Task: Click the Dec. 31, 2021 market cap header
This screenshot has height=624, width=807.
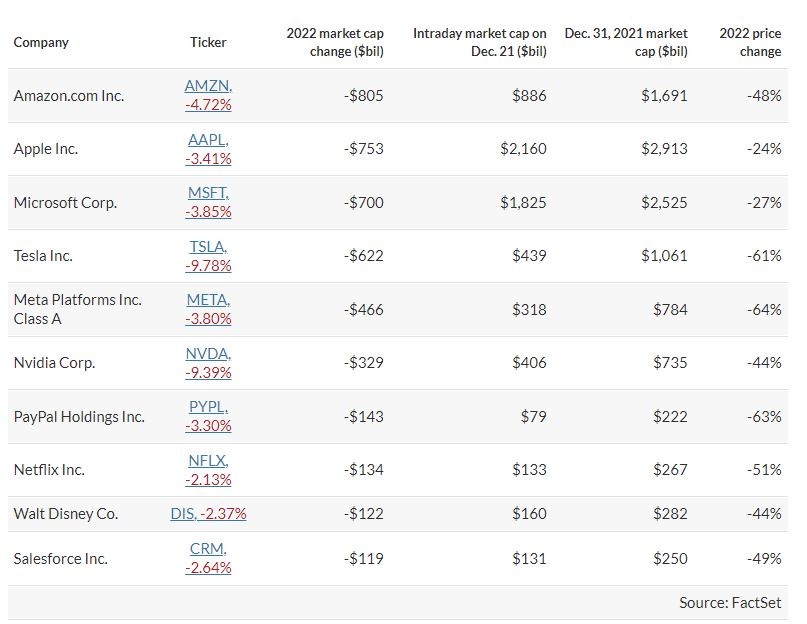Action: [x=625, y=43]
